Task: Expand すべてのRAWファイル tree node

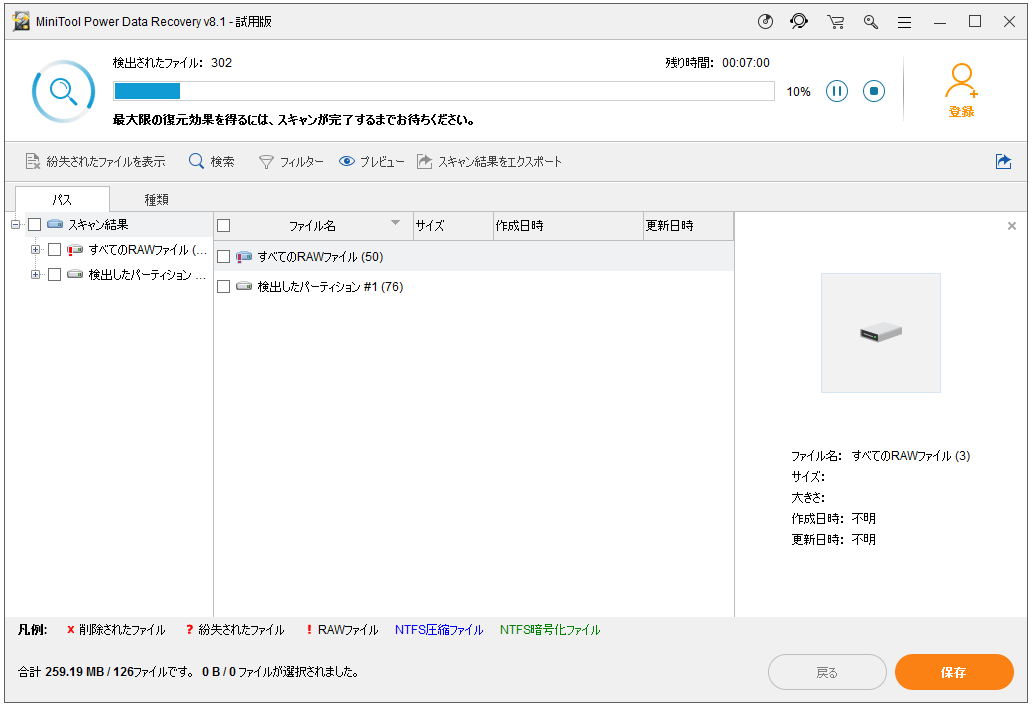Action: (36, 249)
